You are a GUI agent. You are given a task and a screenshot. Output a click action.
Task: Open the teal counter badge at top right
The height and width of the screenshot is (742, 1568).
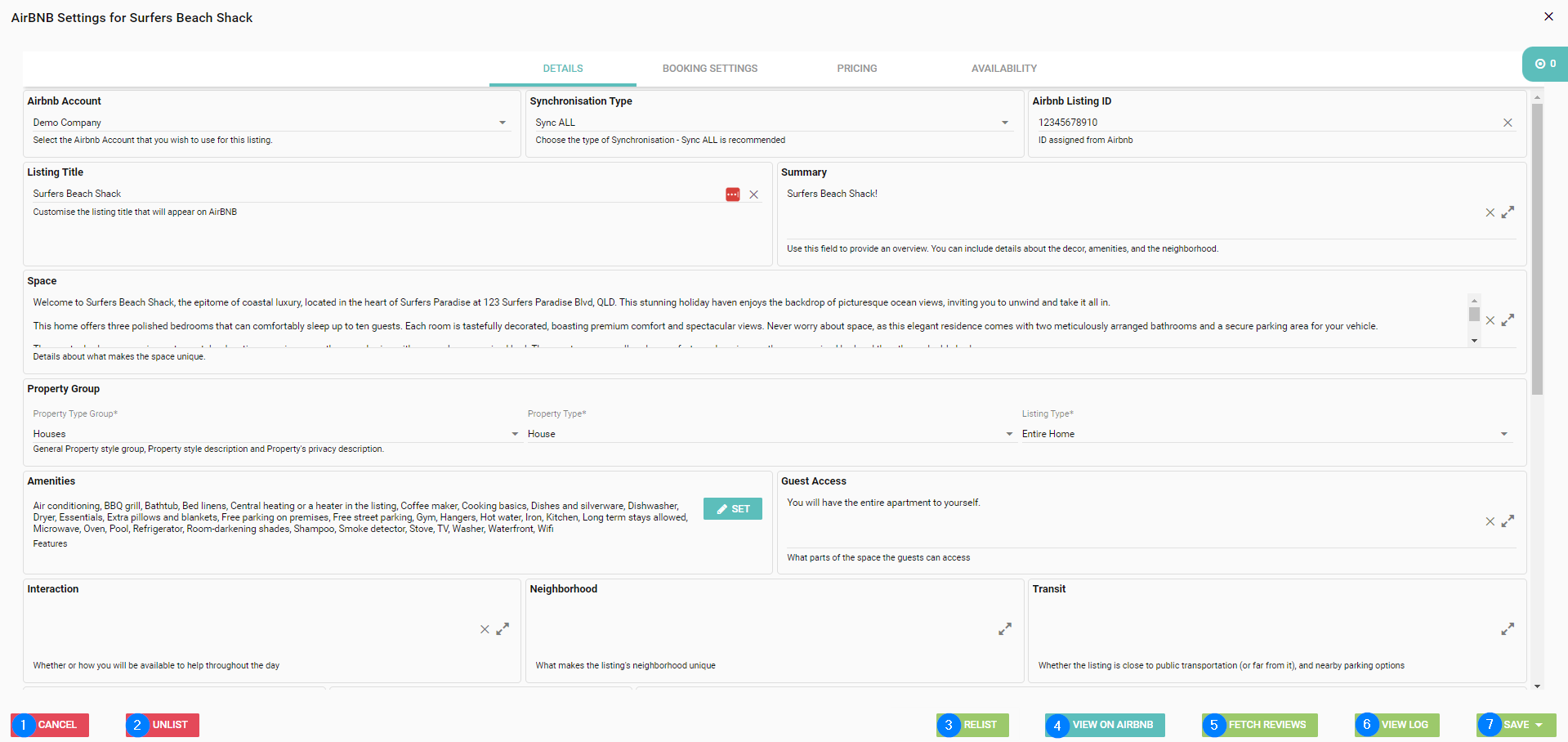click(x=1544, y=64)
